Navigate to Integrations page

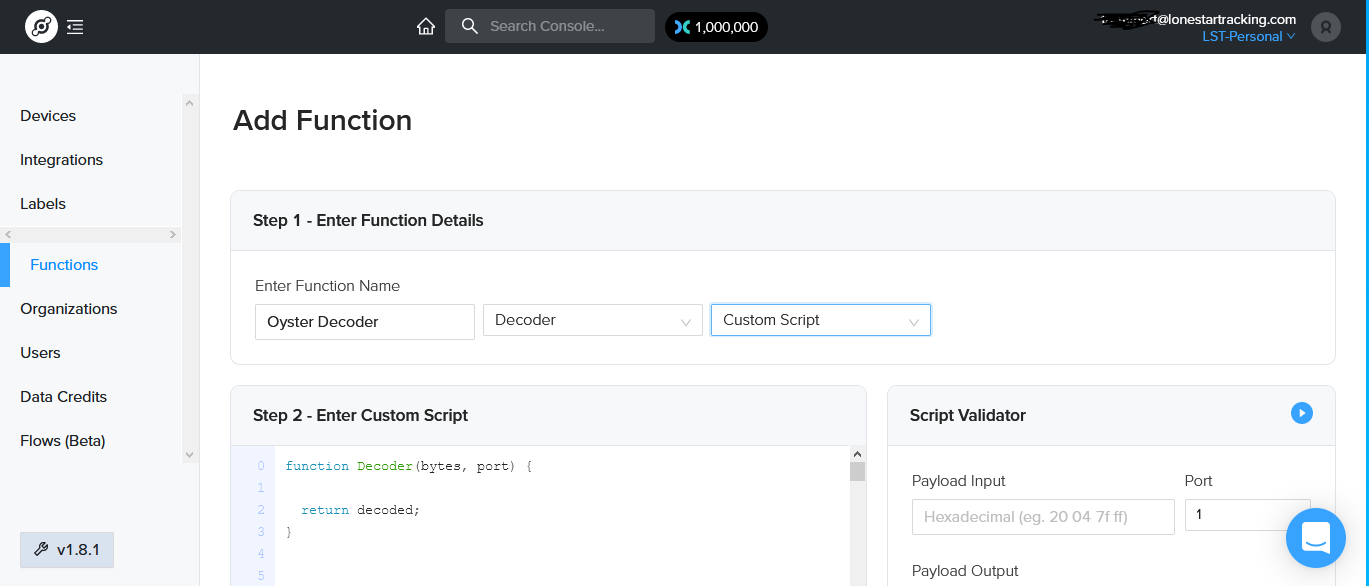[x=61, y=160]
